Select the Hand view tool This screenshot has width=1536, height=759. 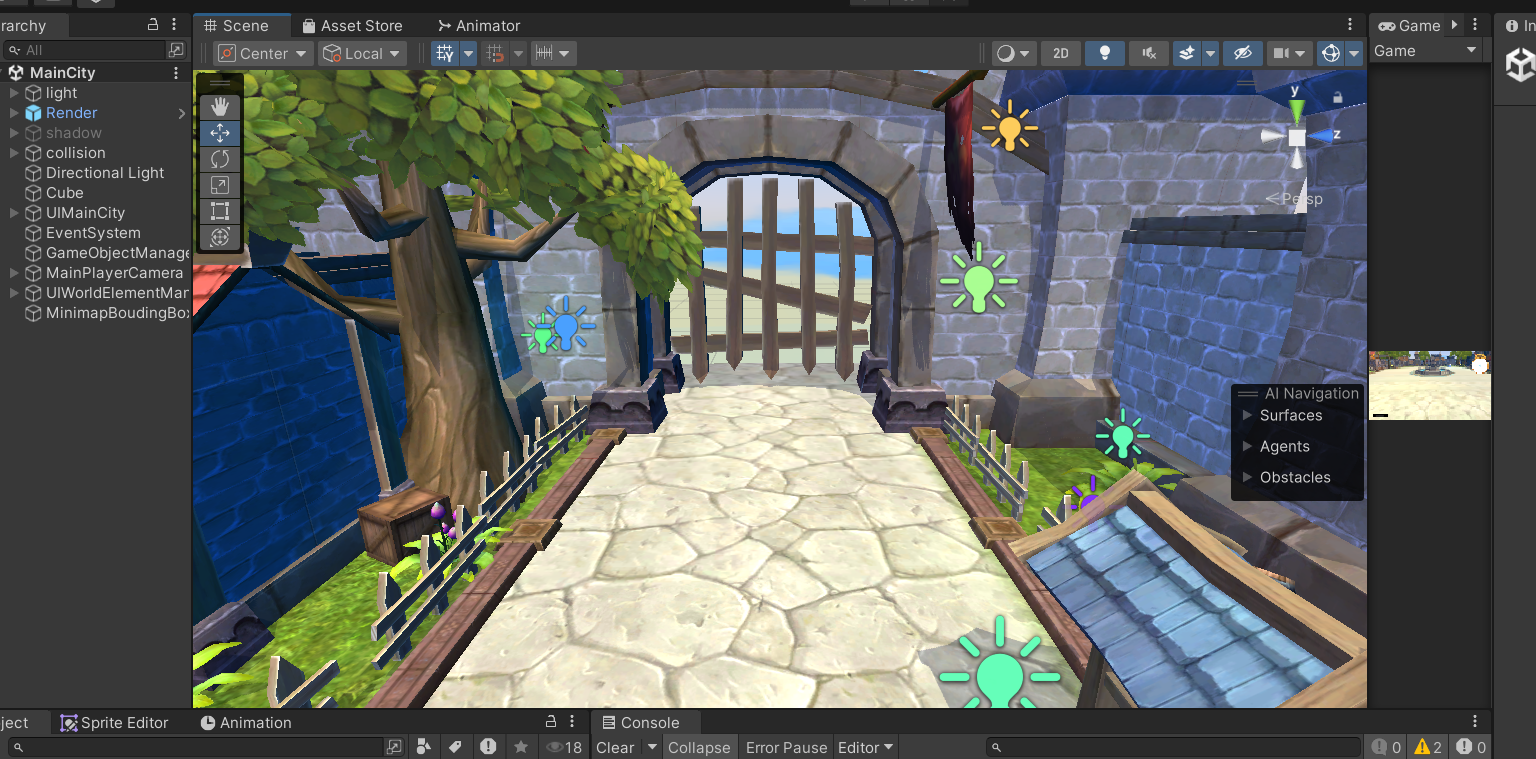coord(220,106)
